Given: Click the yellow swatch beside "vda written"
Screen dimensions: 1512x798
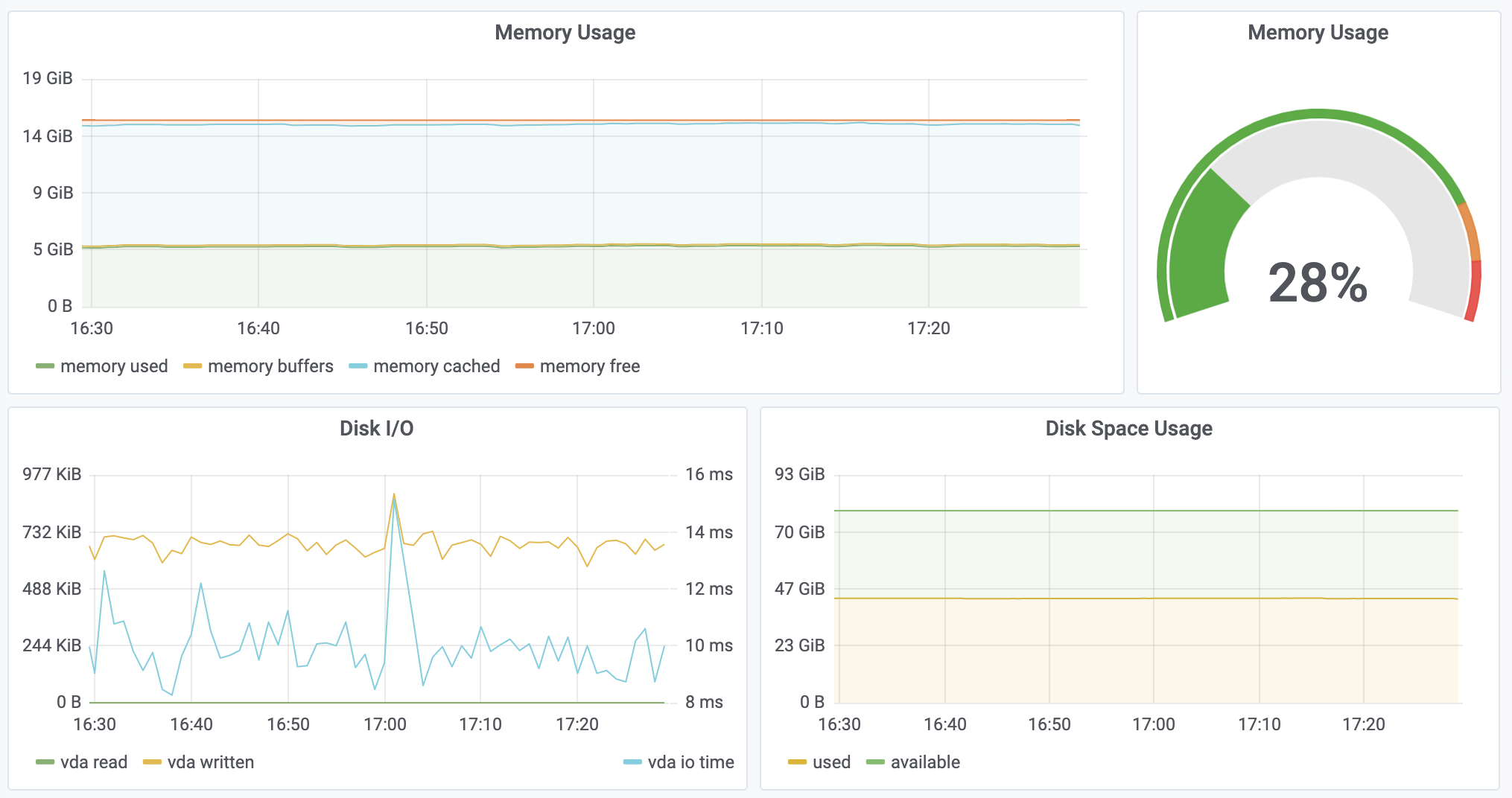Looking at the screenshot, I should (x=152, y=762).
